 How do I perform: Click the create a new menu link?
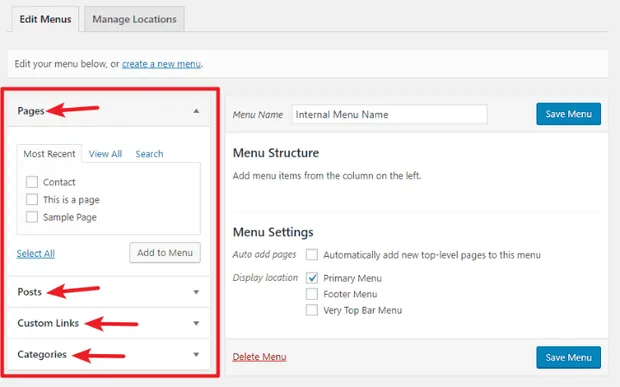pyautogui.click(x=161, y=64)
